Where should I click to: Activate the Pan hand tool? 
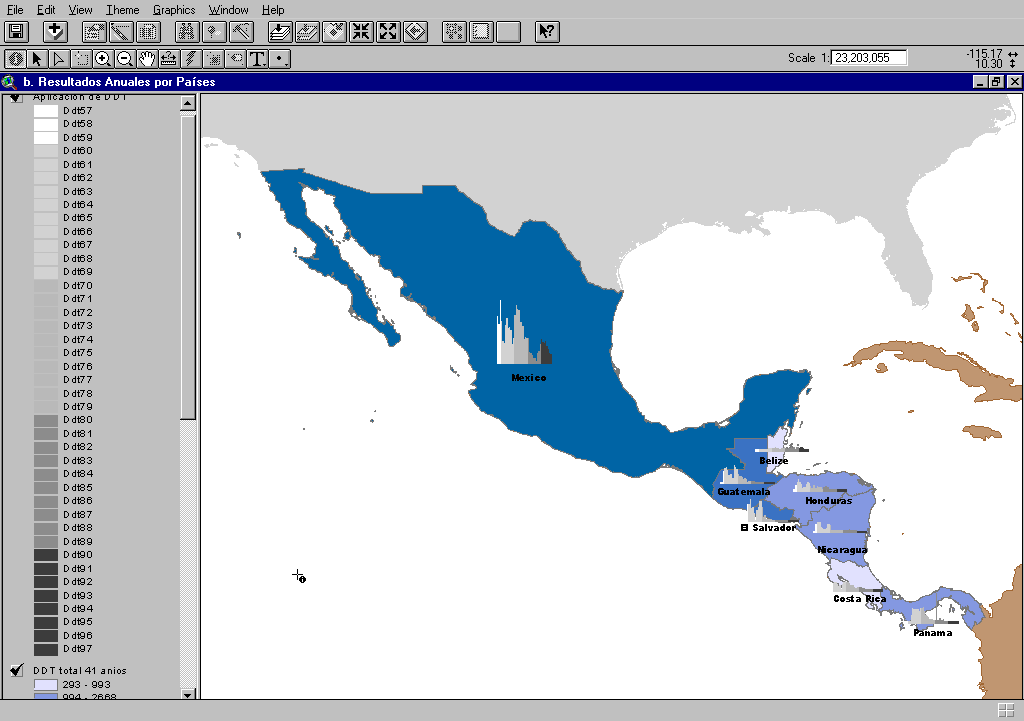tap(147, 59)
